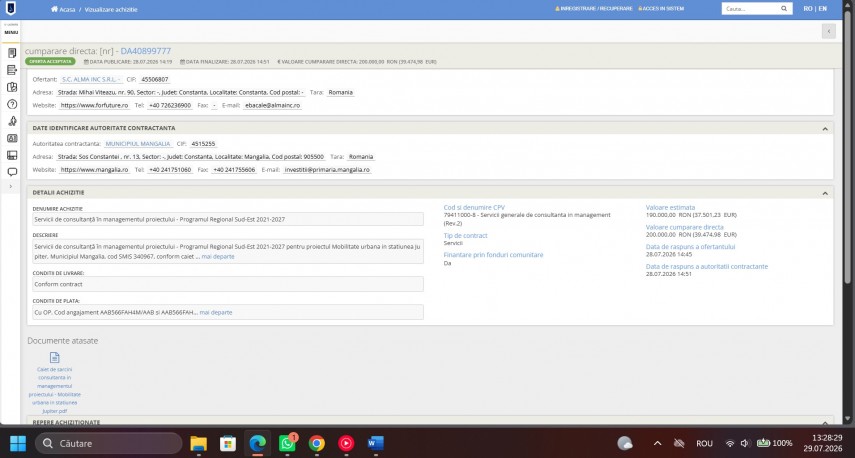Click the Cauta search input field
The width and height of the screenshot is (855, 458).
pos(751,9)
